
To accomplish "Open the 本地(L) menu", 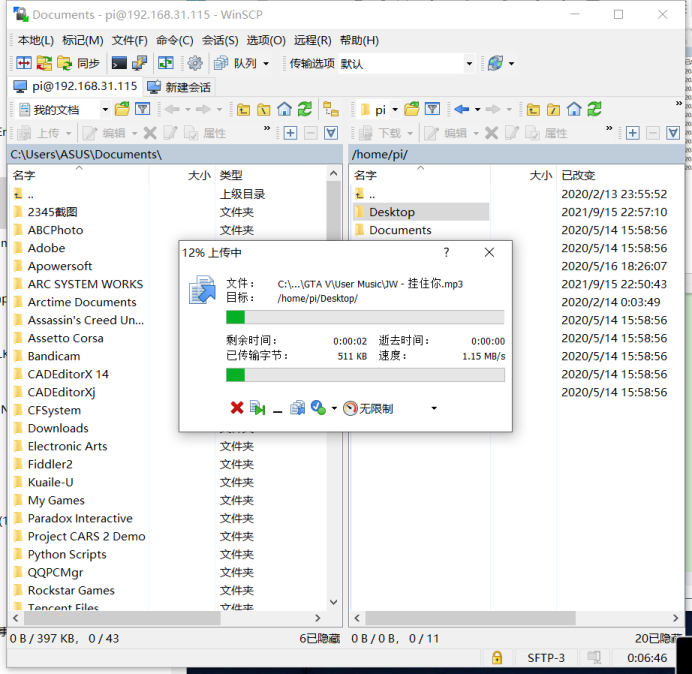I will [x=36, y=41].
